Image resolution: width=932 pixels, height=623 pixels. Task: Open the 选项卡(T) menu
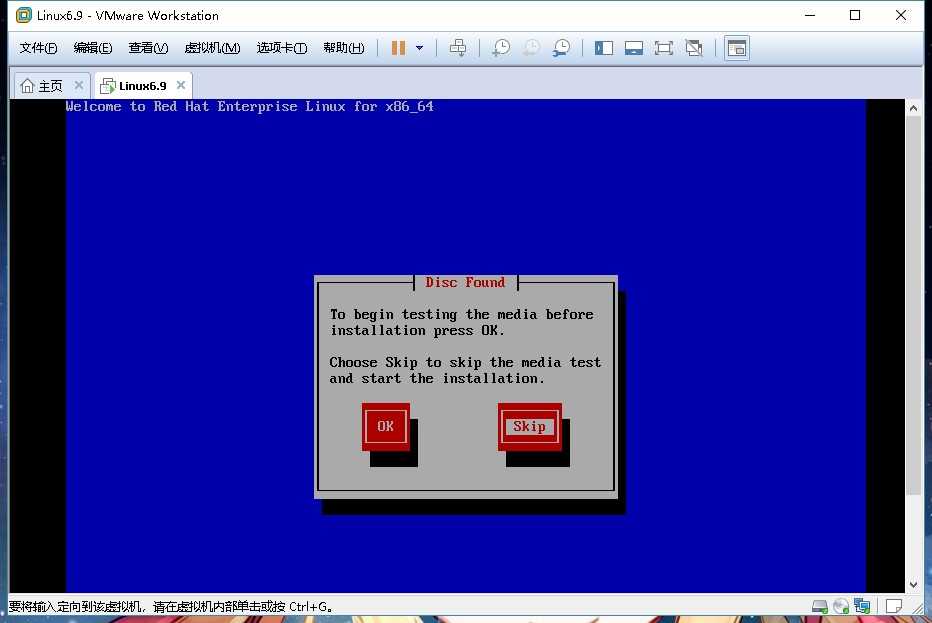(282, 48)
